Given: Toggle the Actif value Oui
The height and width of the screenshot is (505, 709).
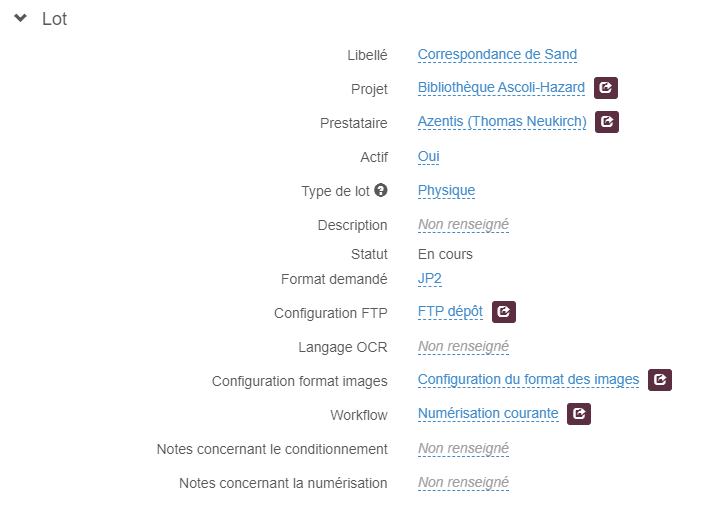Looking at the screenshot, I should (428, 156).
